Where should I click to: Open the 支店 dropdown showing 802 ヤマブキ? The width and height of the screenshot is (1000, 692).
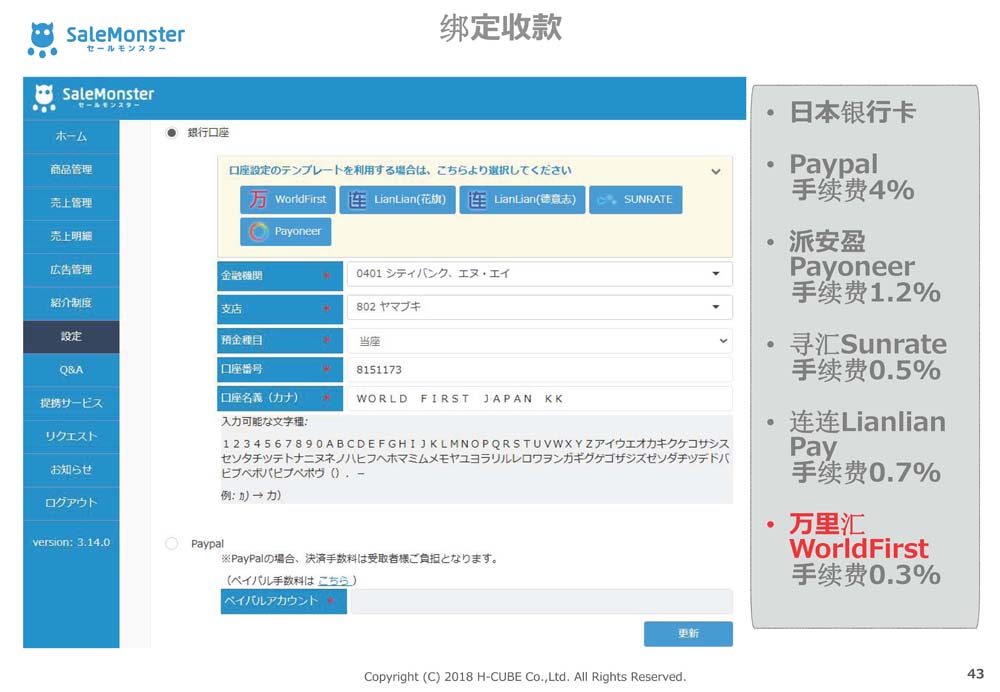click(540, 307)
